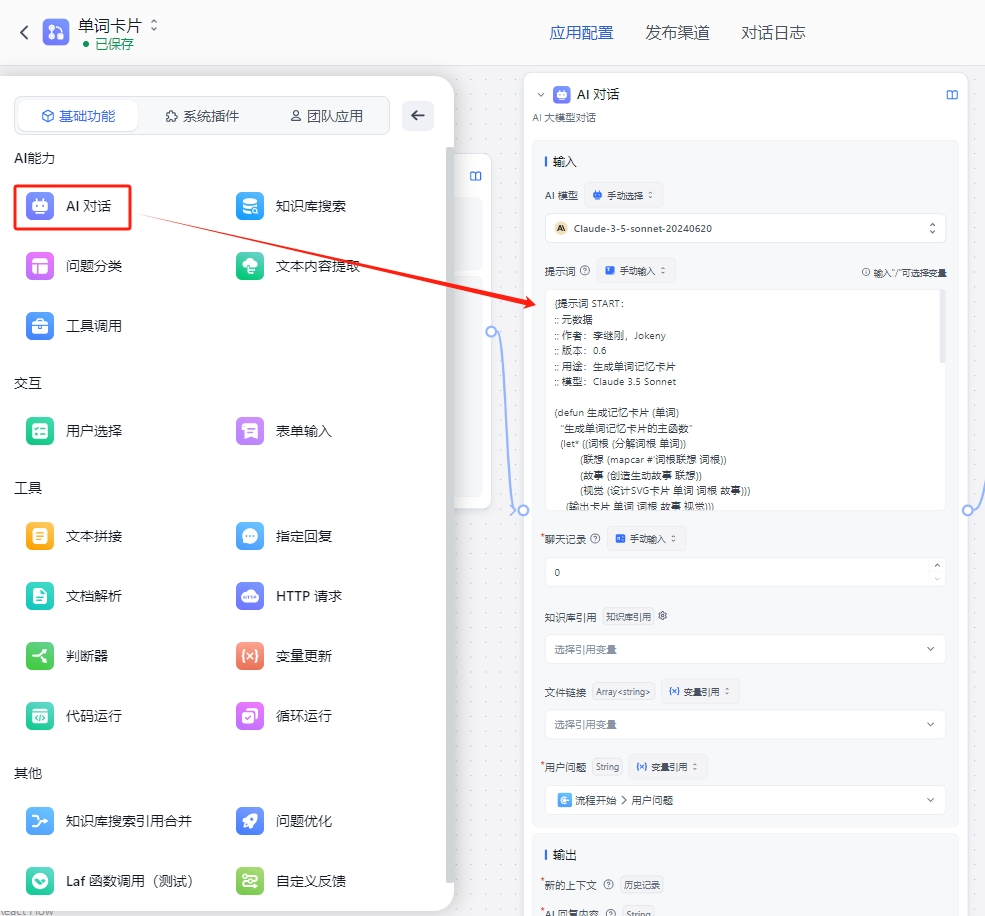985x916 pixels.
Task: Add the 变量更新 node
Action: (284, 656)
